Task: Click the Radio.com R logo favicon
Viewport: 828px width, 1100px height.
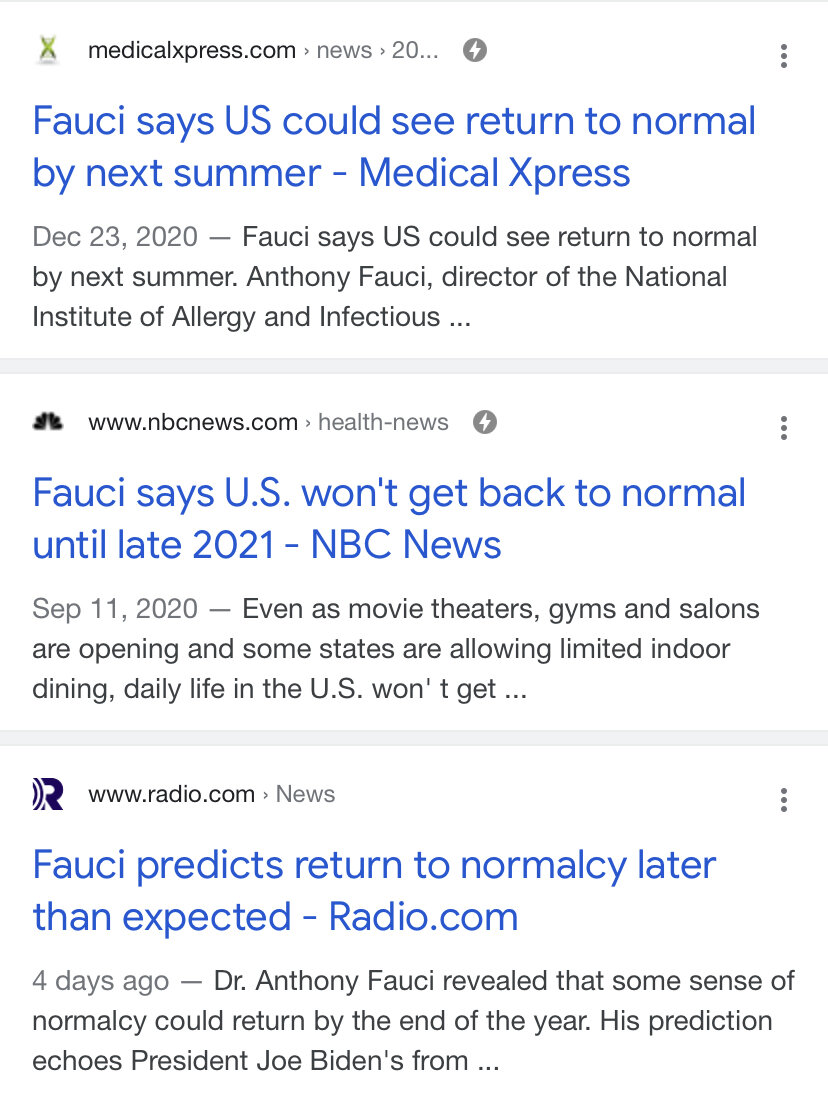Action: pyautogui.click(x=48, y=794)
